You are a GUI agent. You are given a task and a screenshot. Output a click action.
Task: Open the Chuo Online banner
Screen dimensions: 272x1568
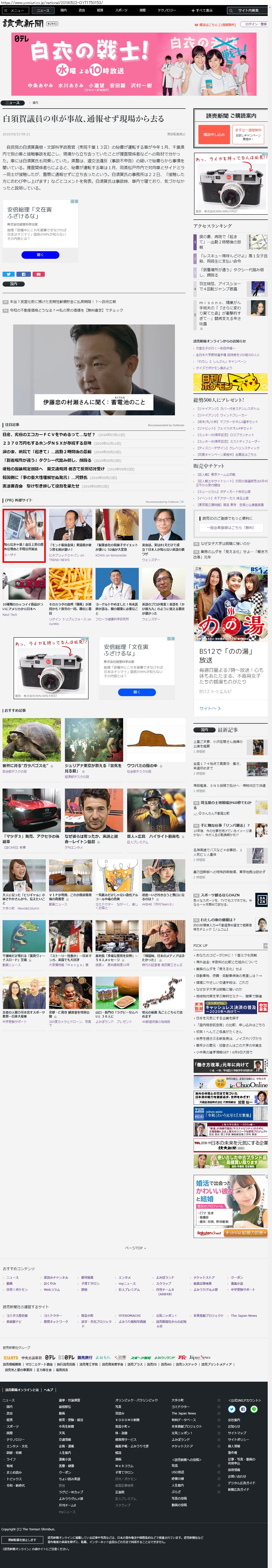(231, 1082)
